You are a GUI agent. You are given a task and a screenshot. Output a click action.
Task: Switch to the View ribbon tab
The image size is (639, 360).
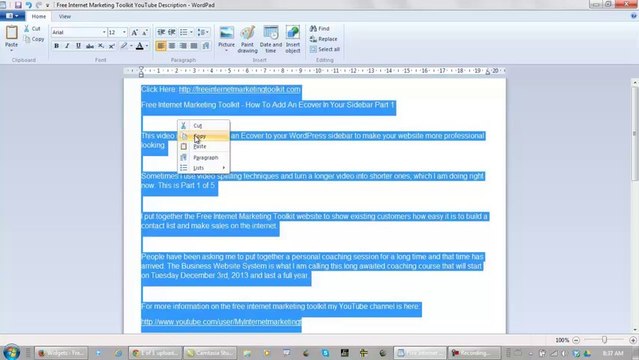pyautogui.click(x=65, y=16)
